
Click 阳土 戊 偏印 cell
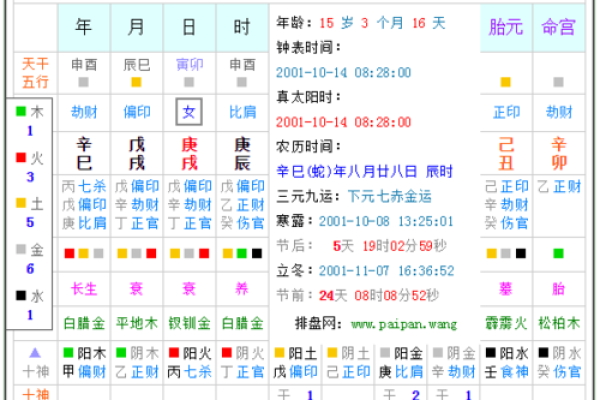click(295, 362)
